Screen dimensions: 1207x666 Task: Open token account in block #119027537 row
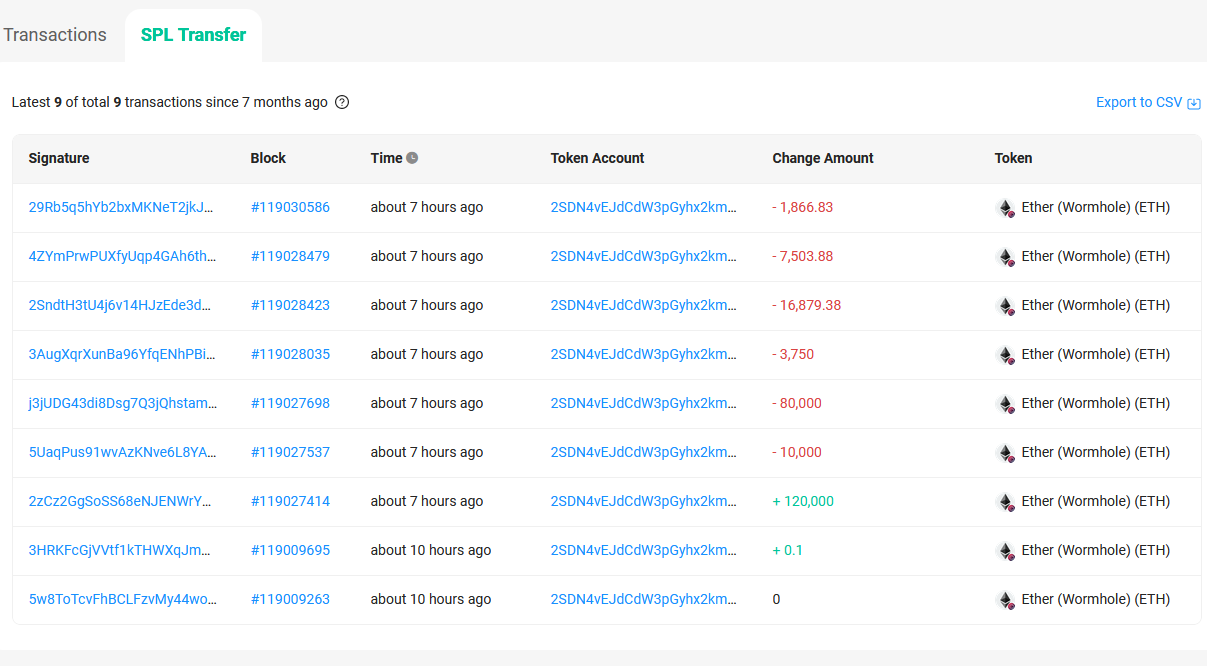point(644,452)
